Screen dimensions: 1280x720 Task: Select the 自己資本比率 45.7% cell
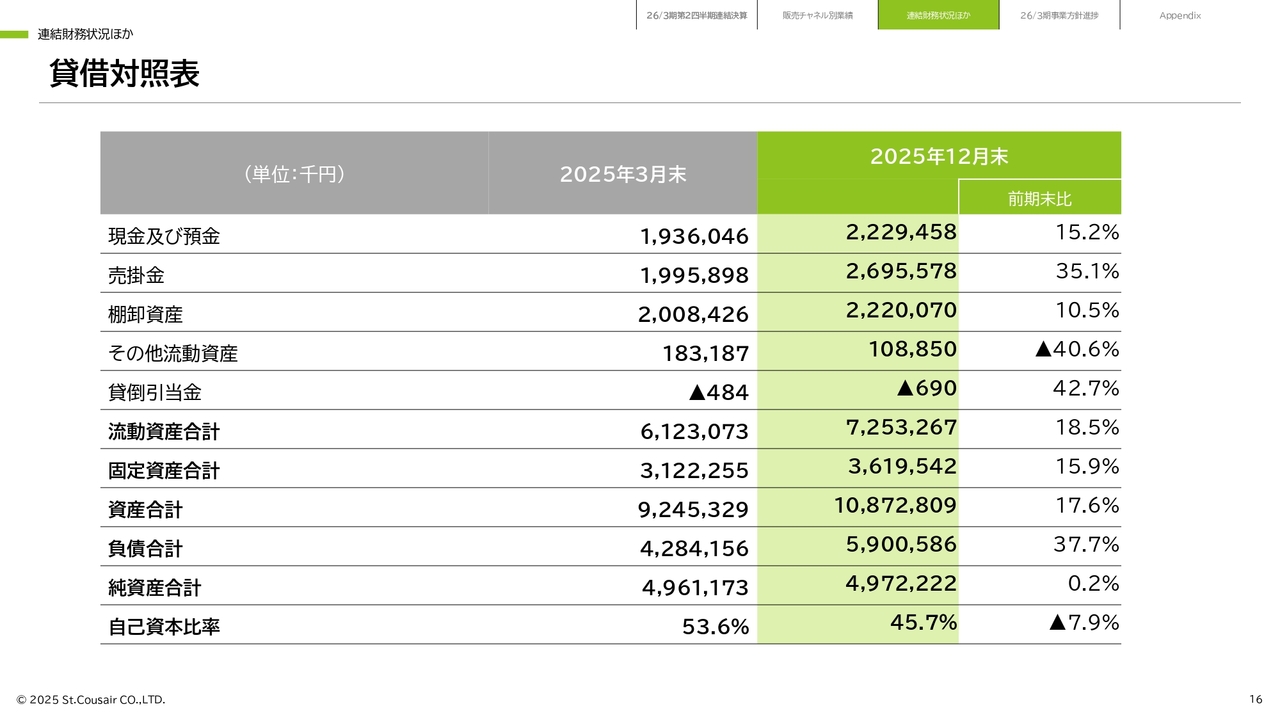tap(923, 622)
